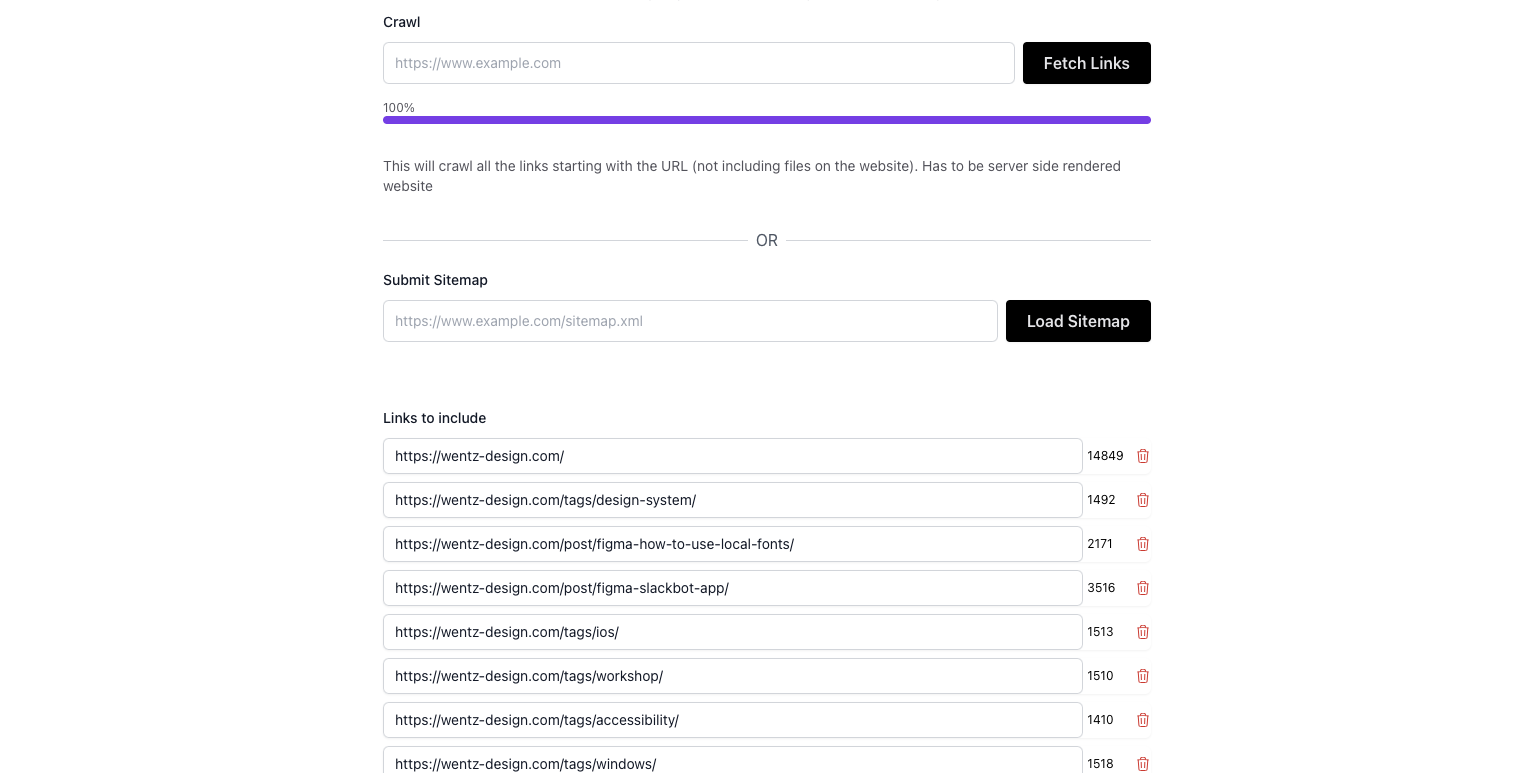Viewport: 1532px width, 773px height.
Task: Click the 100% progress label
Action: coord(398,107)
